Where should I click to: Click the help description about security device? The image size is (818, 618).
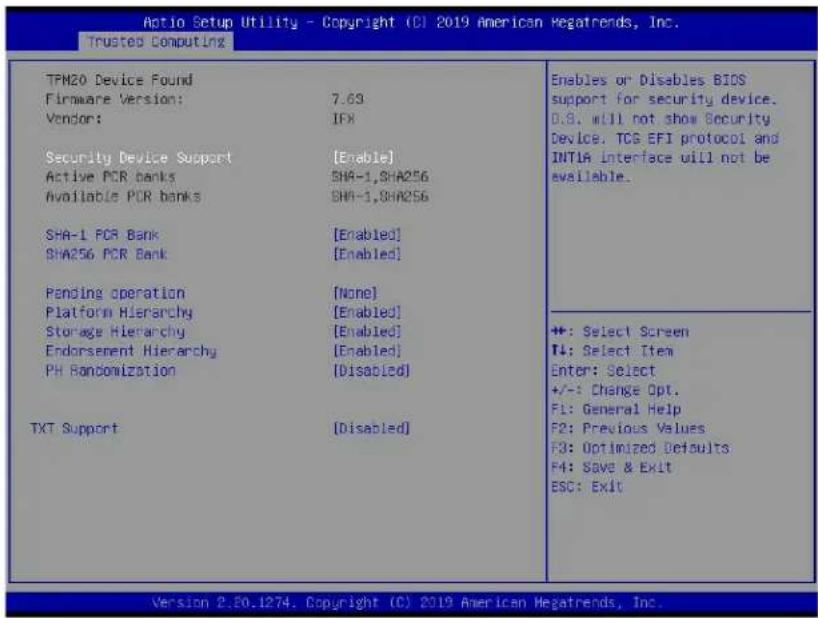665,128
